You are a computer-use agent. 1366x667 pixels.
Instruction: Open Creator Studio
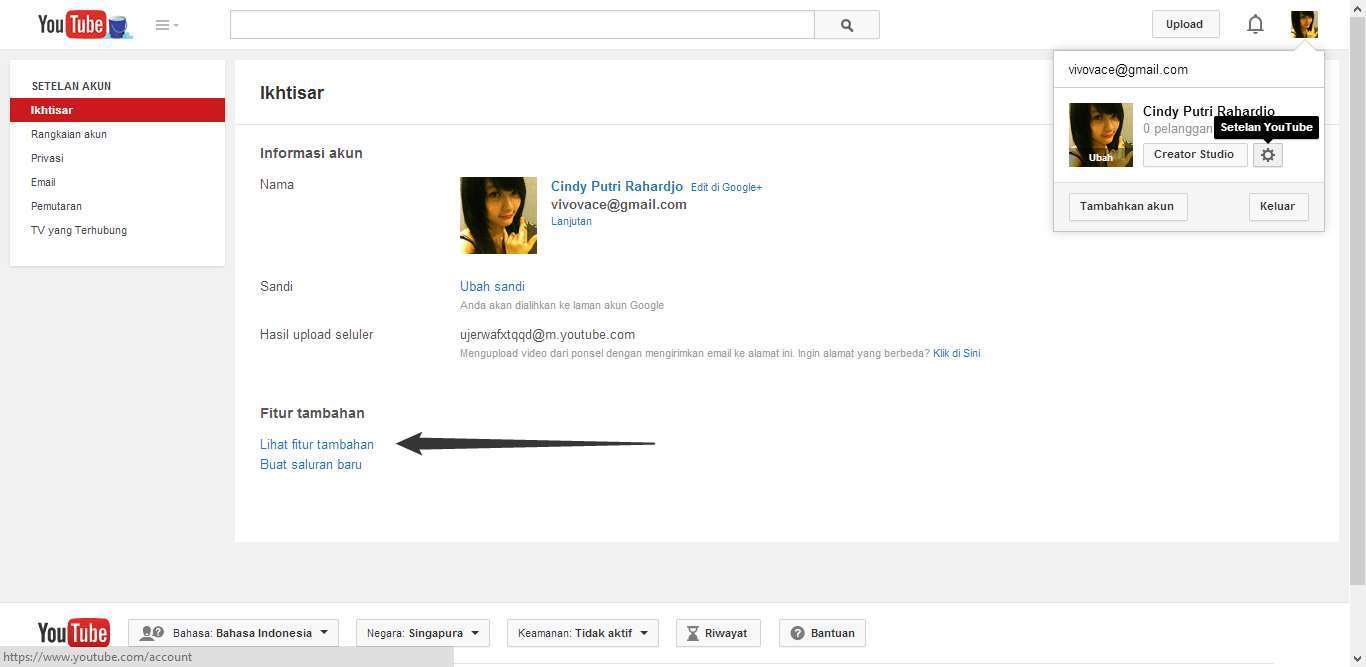pos(1195,155)
